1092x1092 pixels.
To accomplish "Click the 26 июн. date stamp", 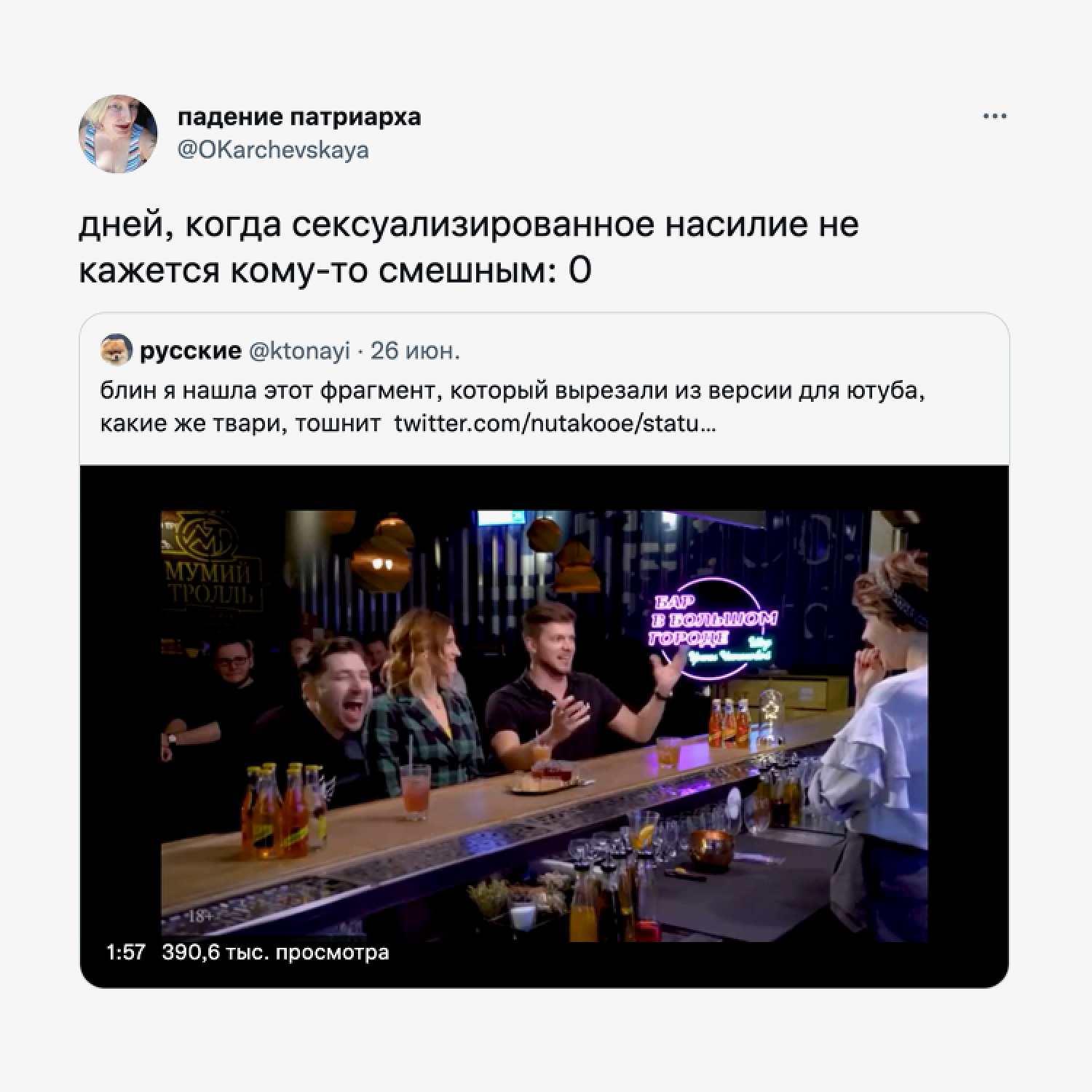I will (x=416, y=351).
